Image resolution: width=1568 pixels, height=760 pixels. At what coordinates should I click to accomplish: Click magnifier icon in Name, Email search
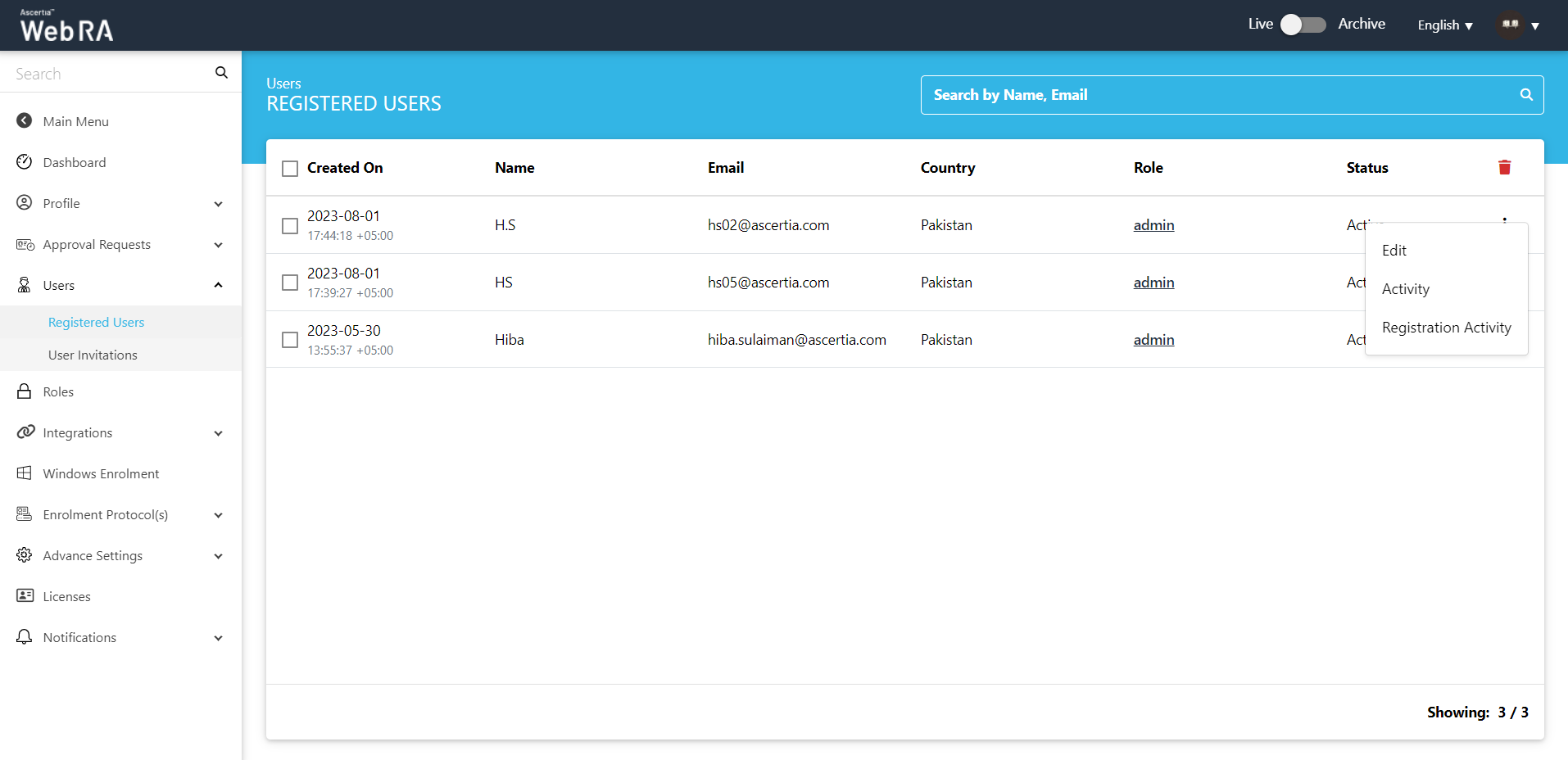click(x=1526, y=95)
